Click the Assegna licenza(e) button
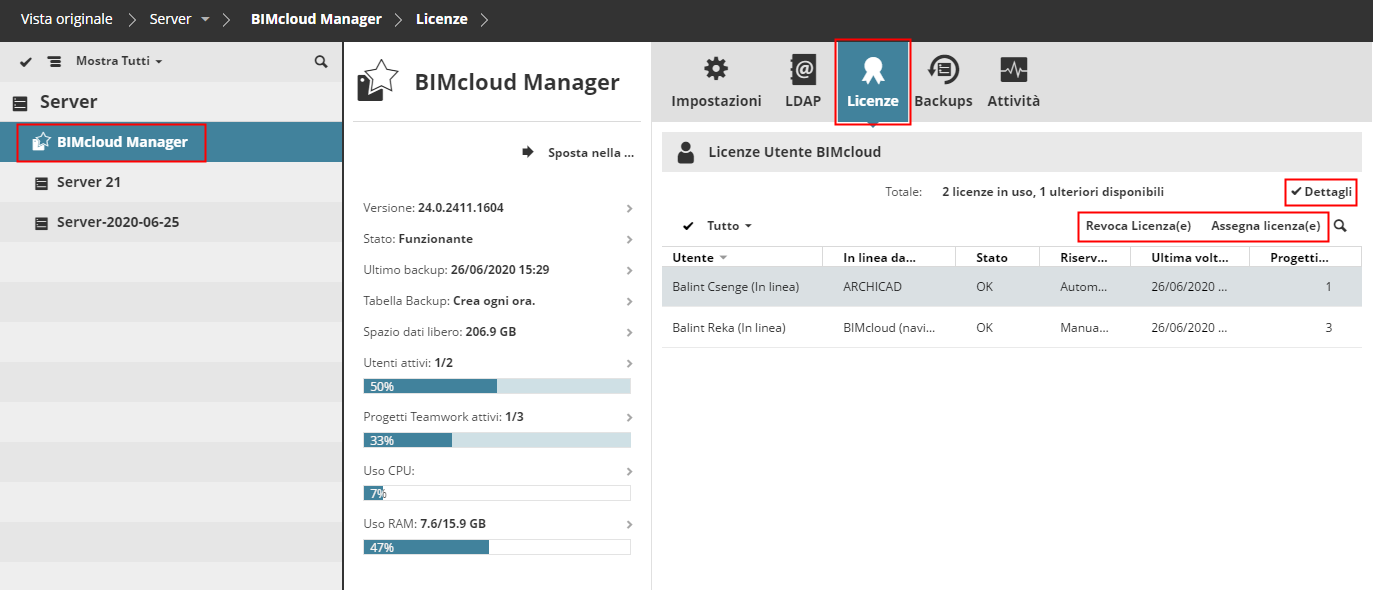This screenshot has height=590, width=1373. click(x=1265, y=226)
